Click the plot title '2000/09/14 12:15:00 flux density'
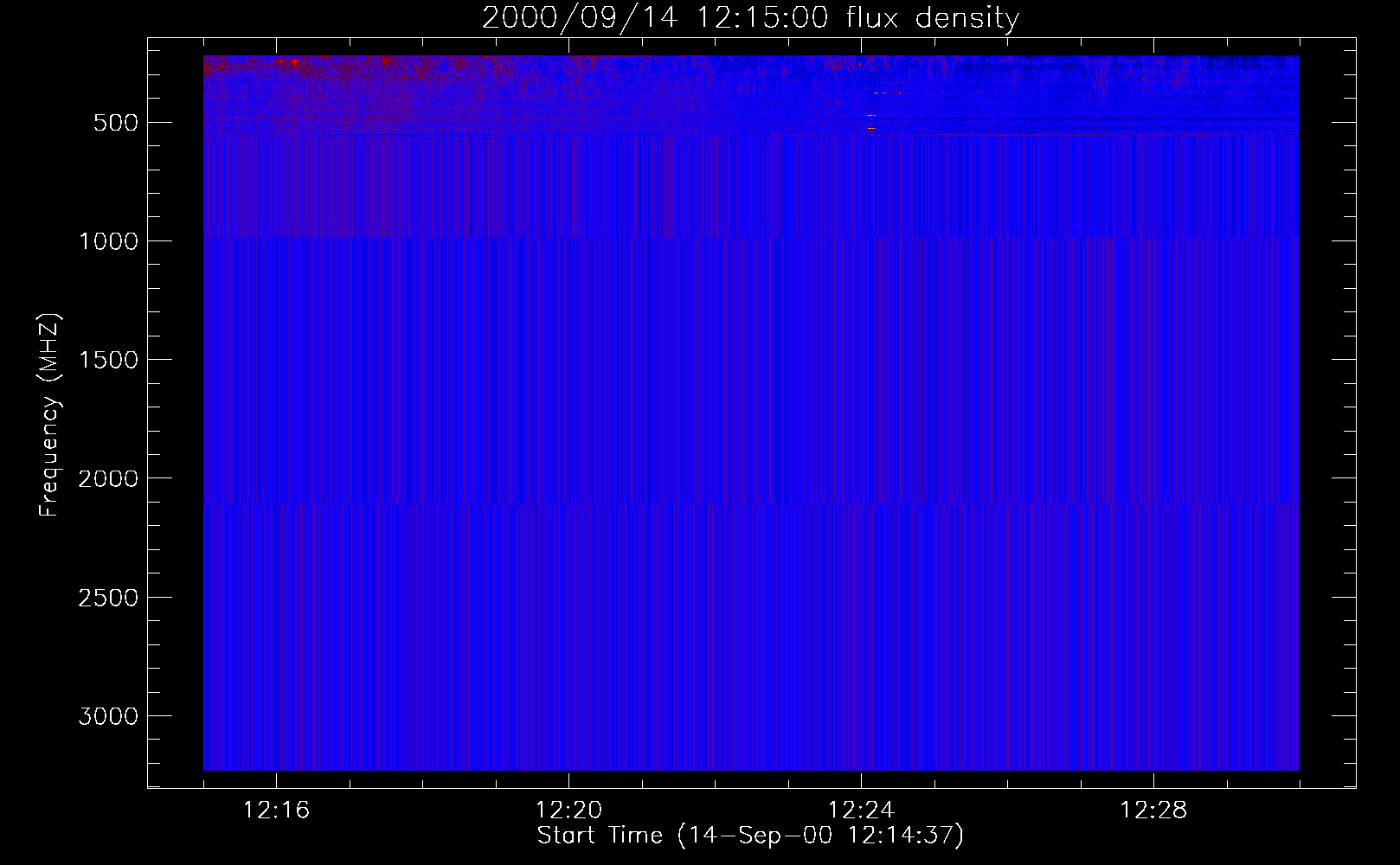Image resolution: width=1400 pixels, height=865 pixels. click(x=750, y=17)
